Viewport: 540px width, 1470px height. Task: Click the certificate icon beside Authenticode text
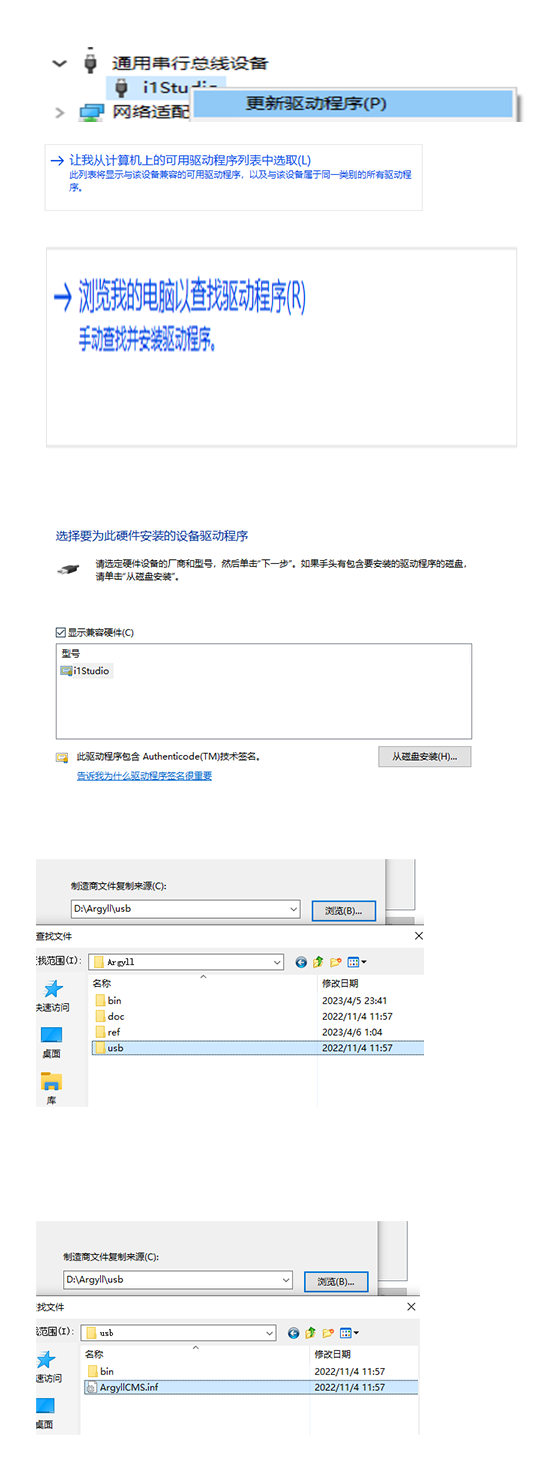click(62, 758)
